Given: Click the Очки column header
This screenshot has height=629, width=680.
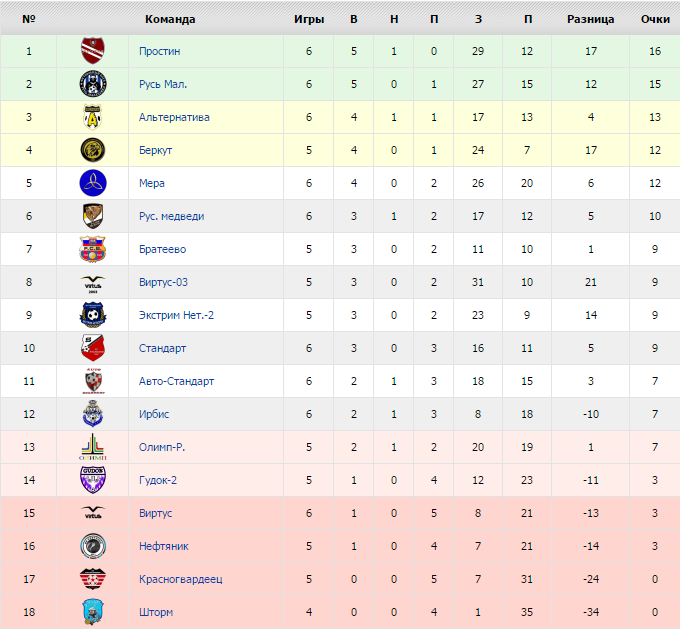Looking at the screenshot, I should [x=655, y=19].
